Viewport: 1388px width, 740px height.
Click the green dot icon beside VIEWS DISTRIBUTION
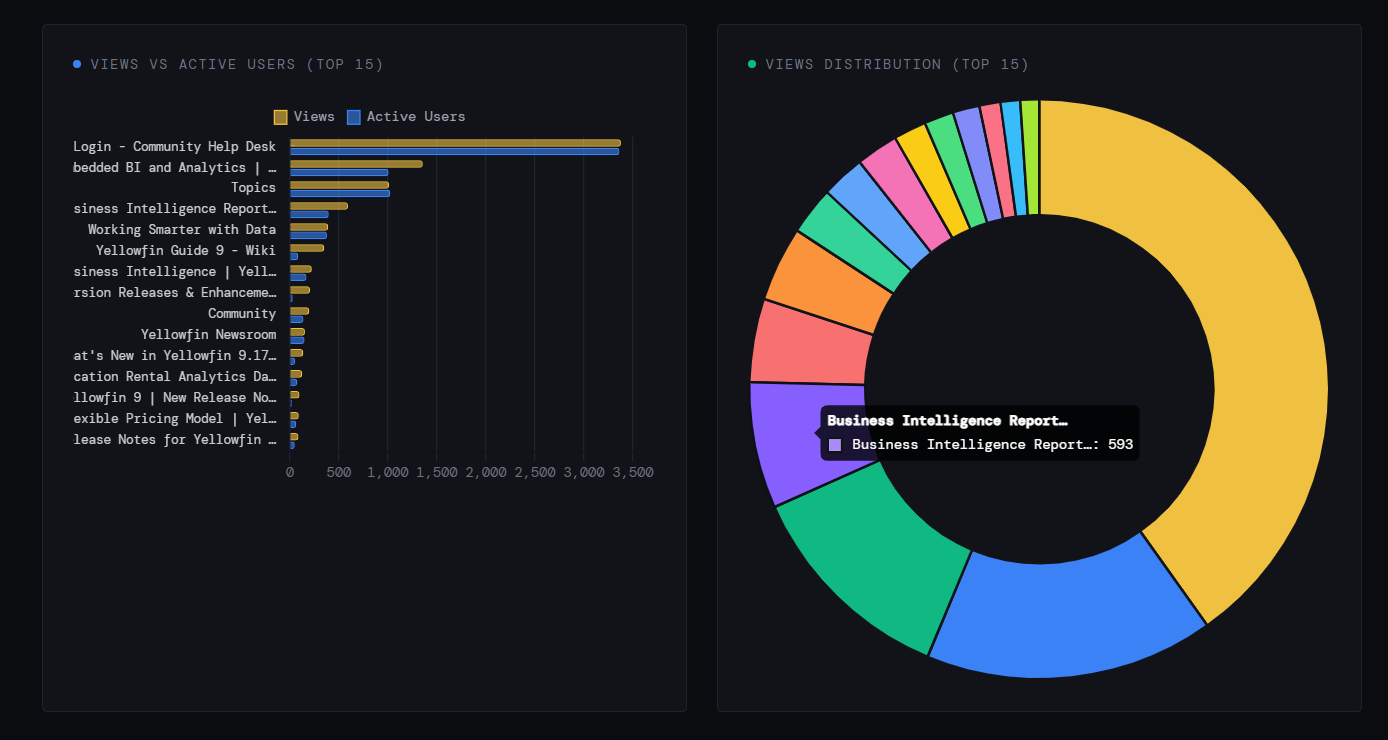753,63
